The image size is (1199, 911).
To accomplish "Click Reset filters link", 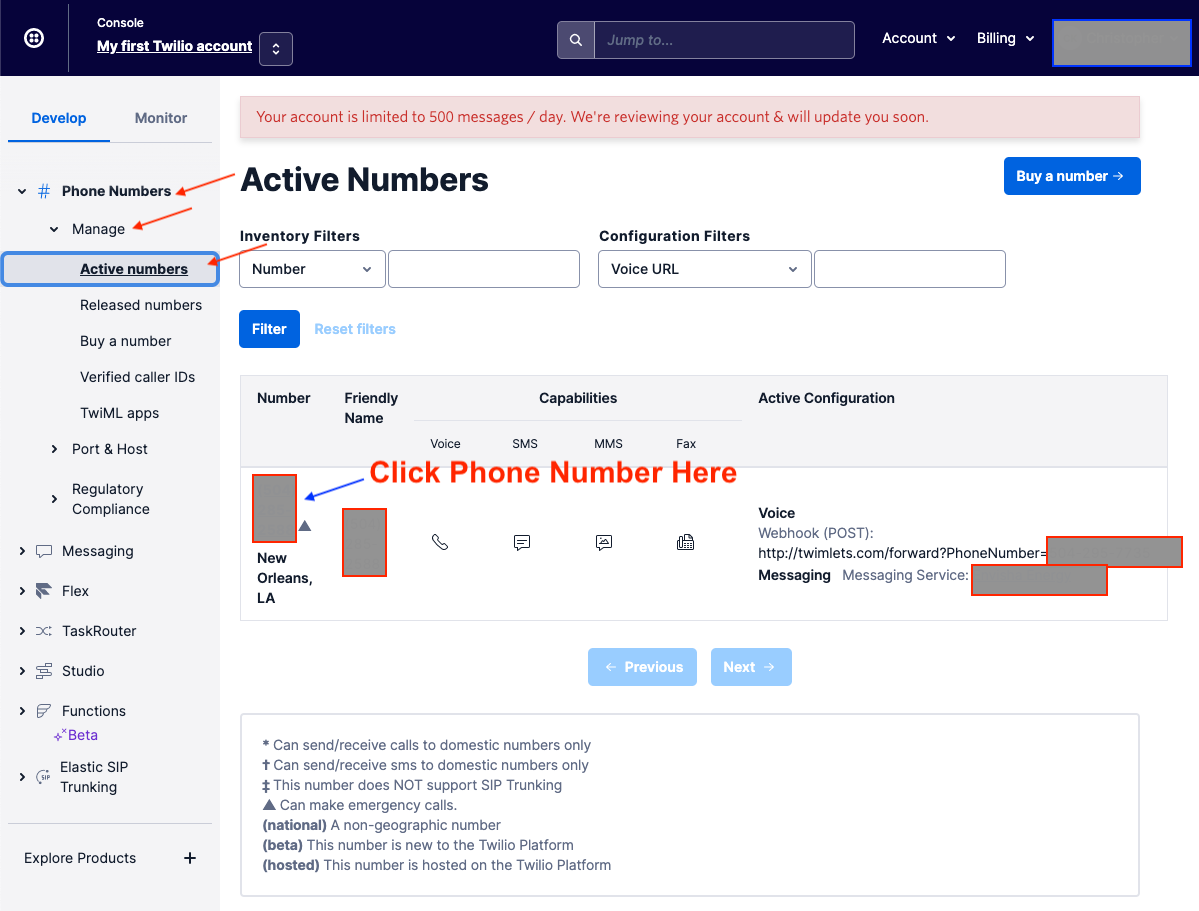I will pyautogui.click(x=355, y=329).
